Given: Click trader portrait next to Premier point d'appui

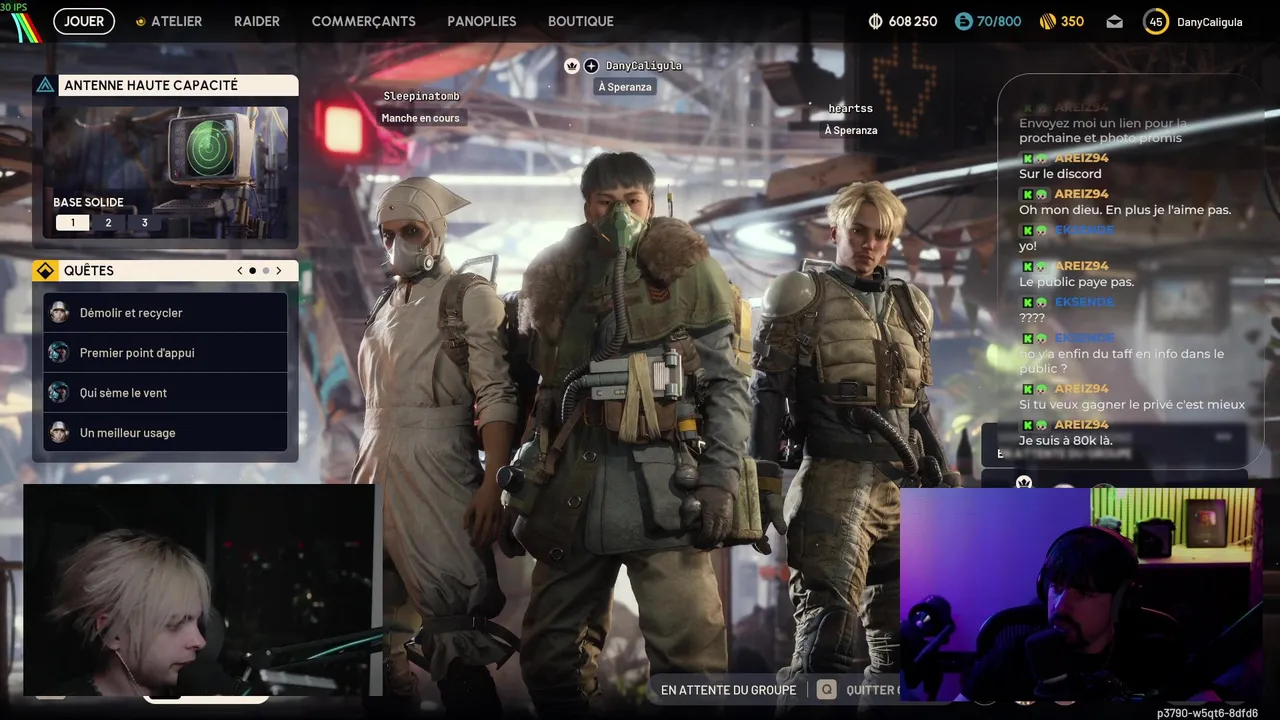Looking at the screenshot, I should tap(59, 353).
